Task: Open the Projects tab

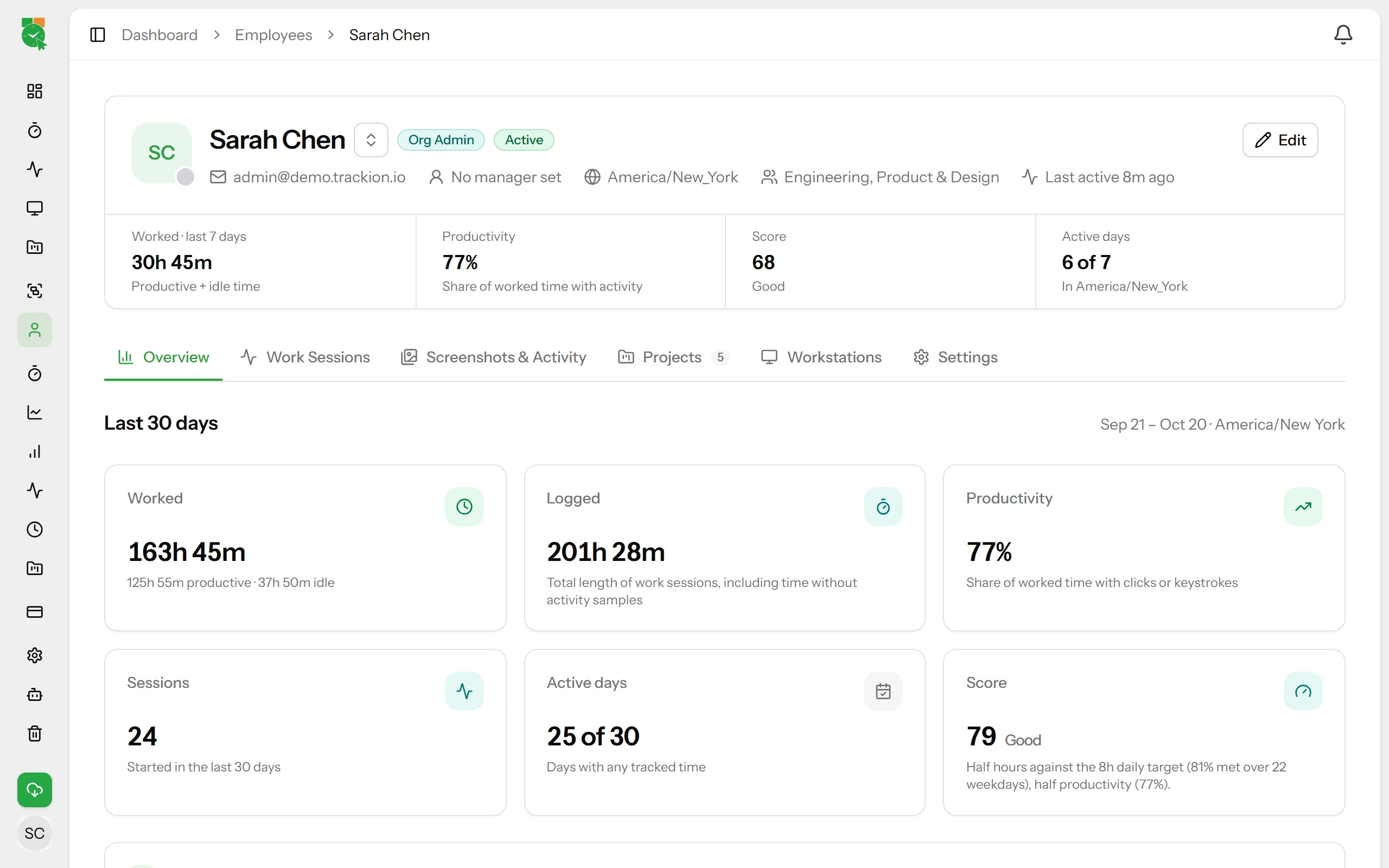Action: click(x=673, y=357)
